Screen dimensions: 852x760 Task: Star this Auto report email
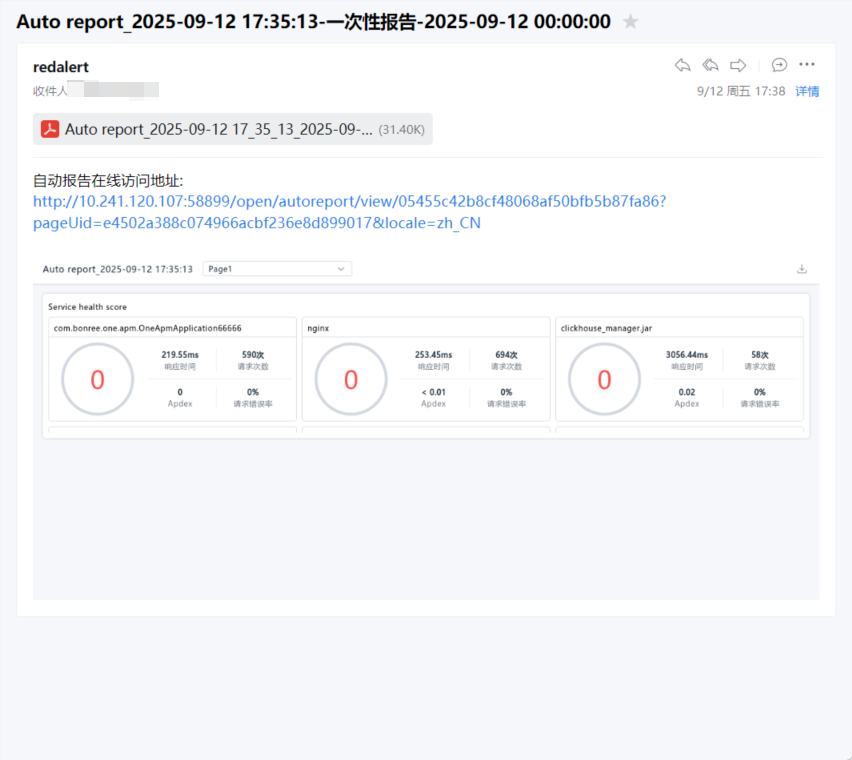pyautogui.click(x=630, y=22)
